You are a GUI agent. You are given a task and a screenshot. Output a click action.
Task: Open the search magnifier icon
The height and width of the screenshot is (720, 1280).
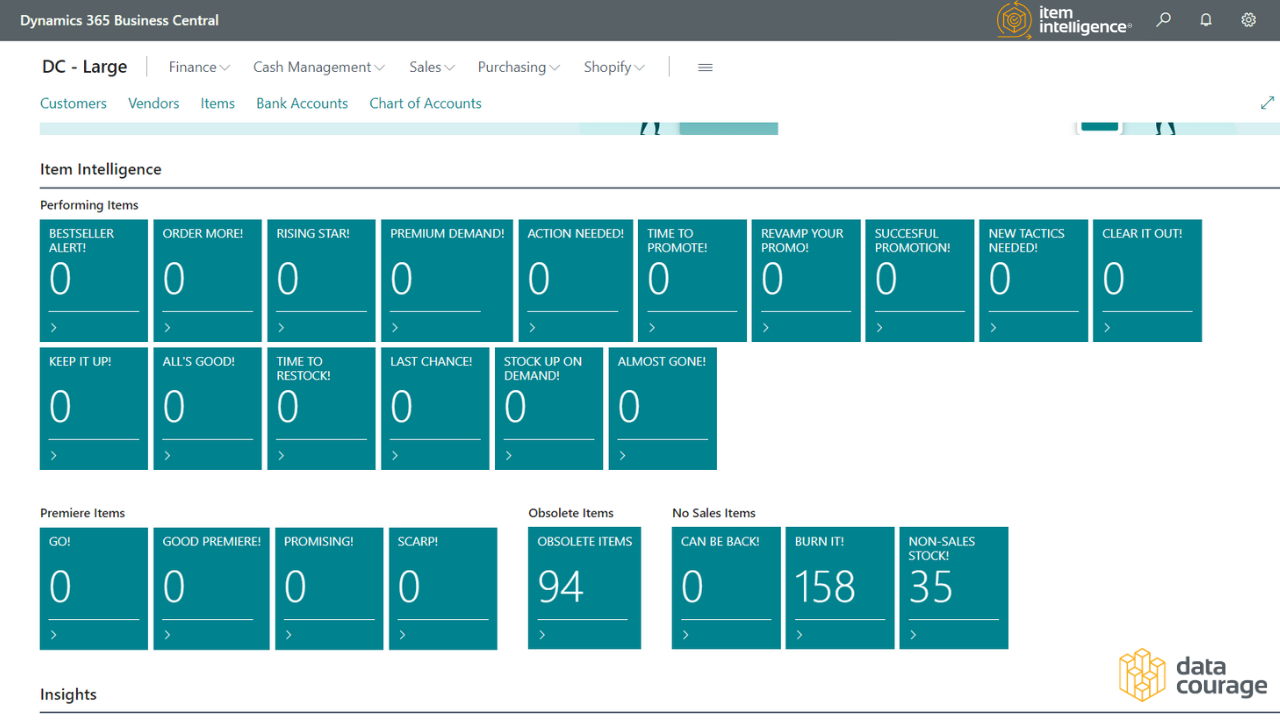1164,20
